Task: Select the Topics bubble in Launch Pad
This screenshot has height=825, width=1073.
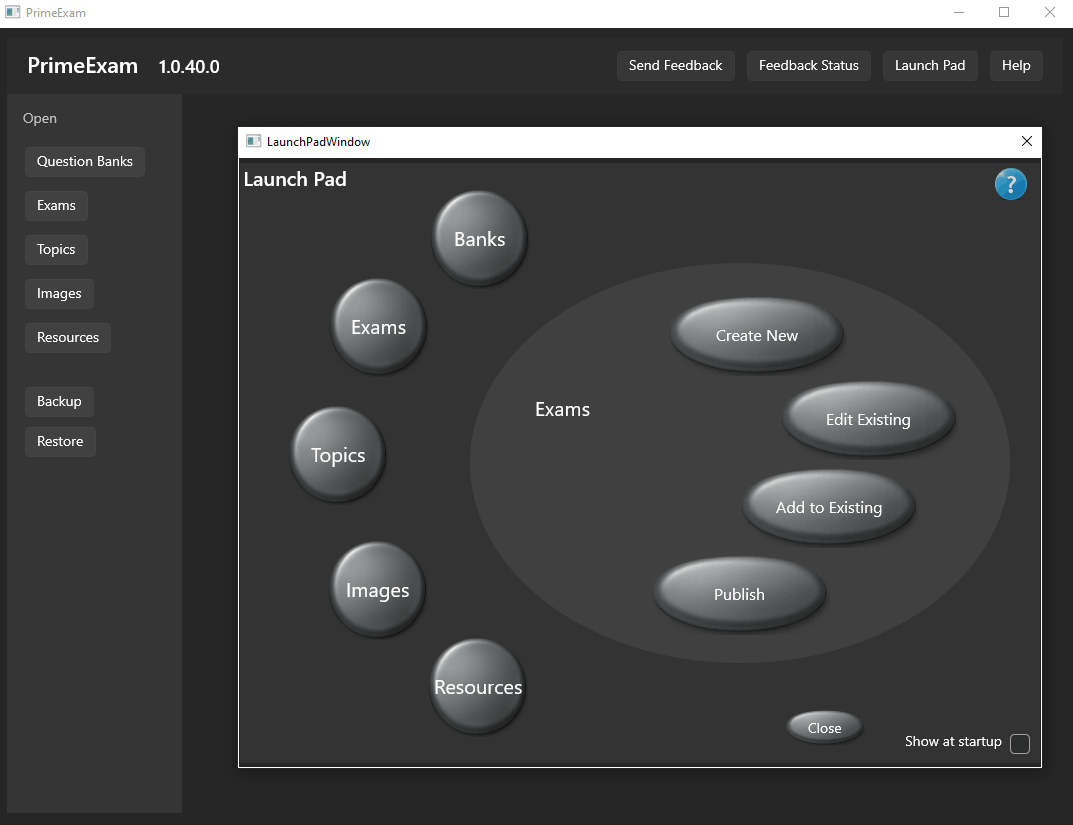Action: (x=337, y=454)
